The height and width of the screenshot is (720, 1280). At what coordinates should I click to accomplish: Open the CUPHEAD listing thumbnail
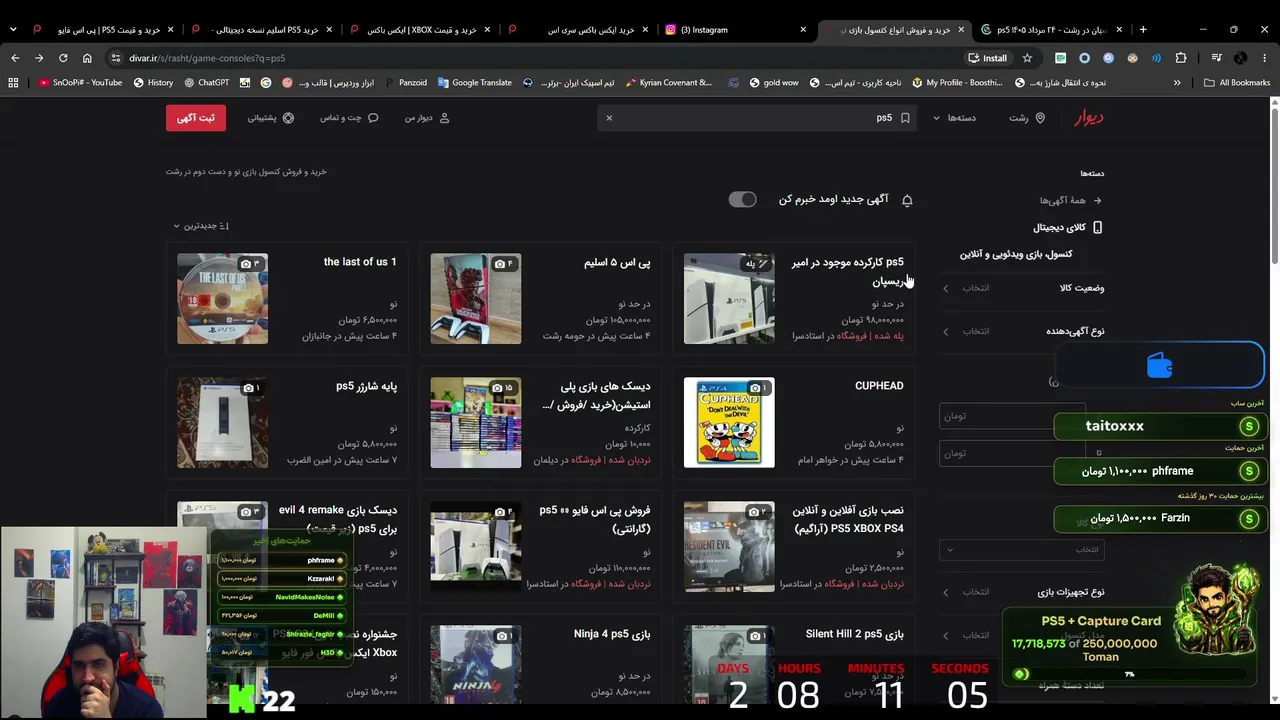pyautogui.click(x=729, y=423)
